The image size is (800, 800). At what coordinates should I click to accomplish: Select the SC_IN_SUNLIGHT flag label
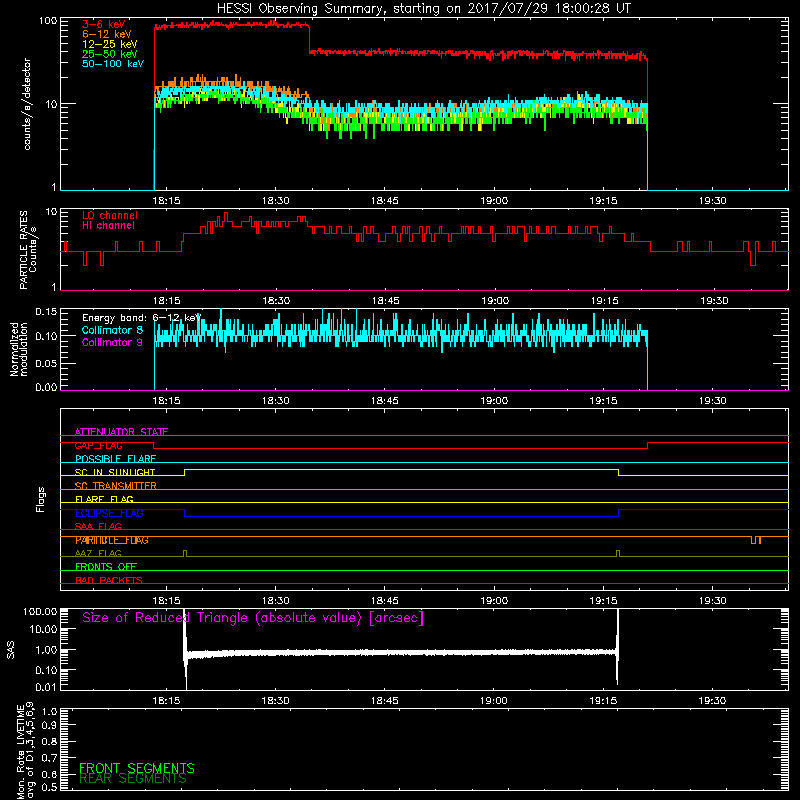click(115, 472)
